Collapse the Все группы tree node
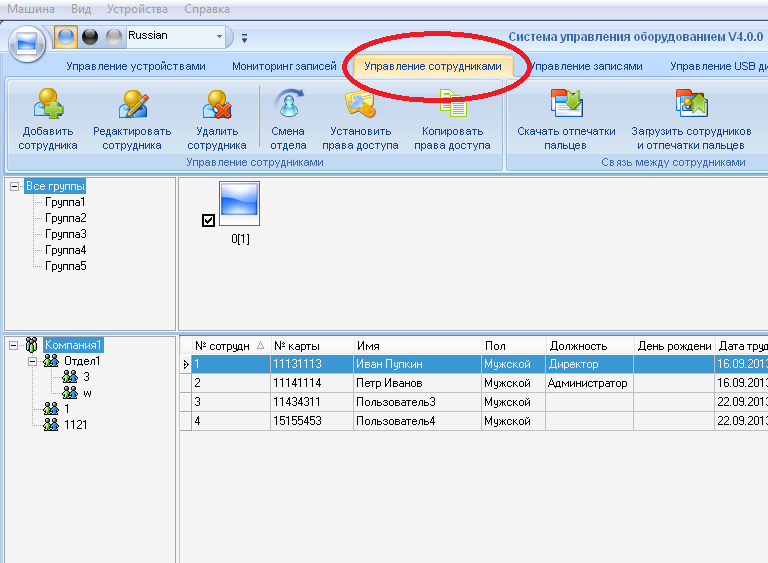This screenshot has height=563, width=768. click(x=14, y=187)
